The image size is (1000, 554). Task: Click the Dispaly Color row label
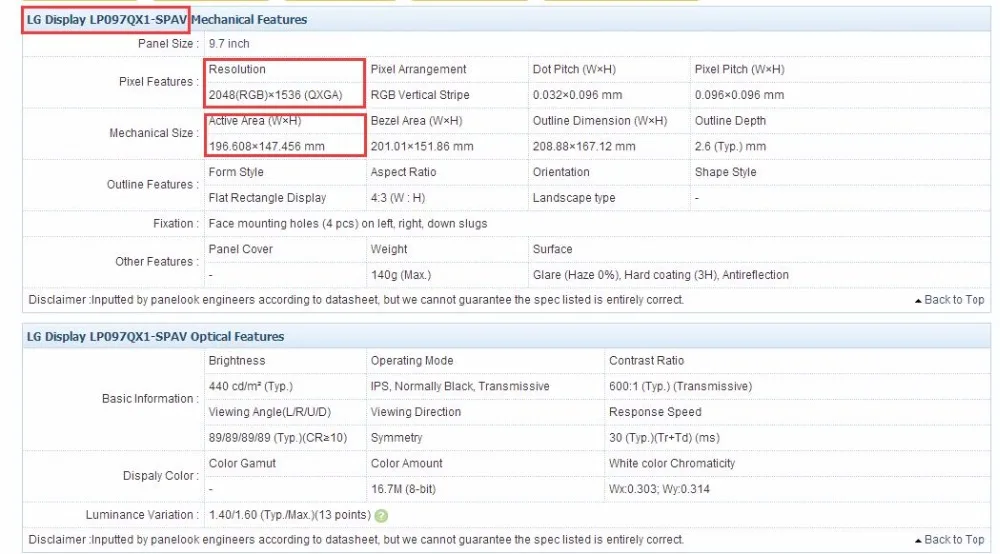click(161, 476)
